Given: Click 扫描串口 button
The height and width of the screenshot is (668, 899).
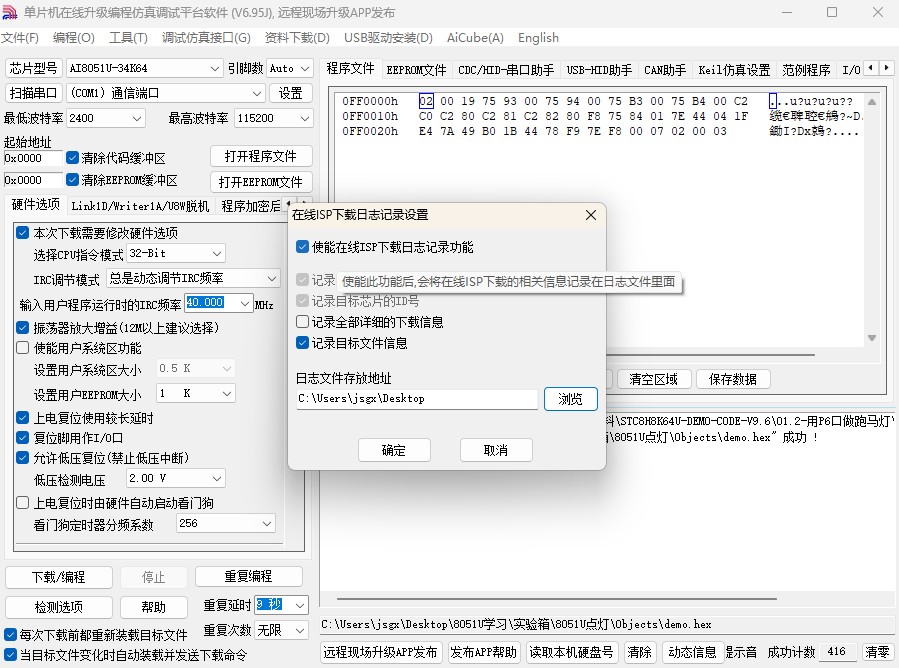Looking at the screenshot, I should [33, 93].
